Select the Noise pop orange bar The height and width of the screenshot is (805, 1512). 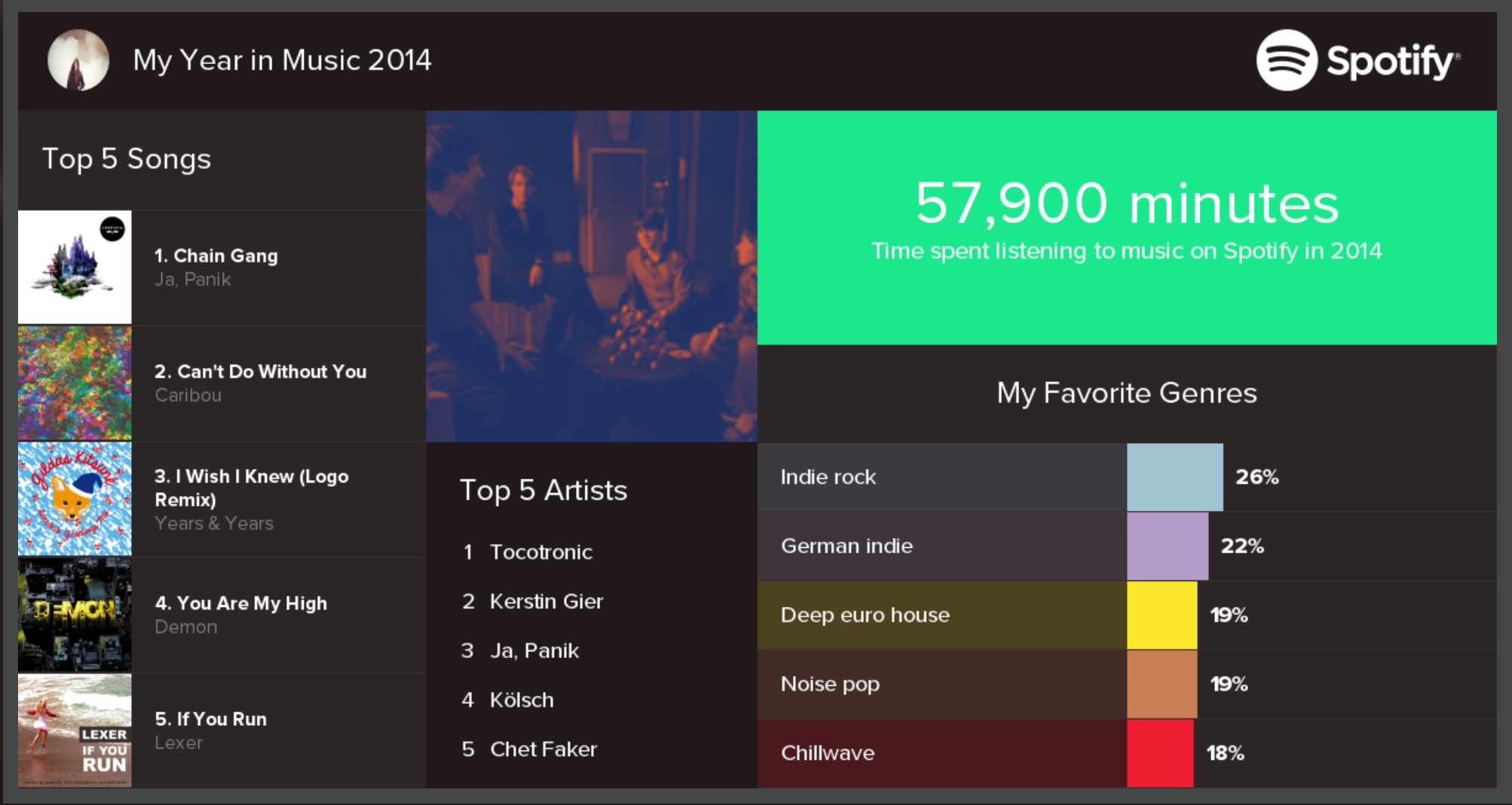[1162, 684]
